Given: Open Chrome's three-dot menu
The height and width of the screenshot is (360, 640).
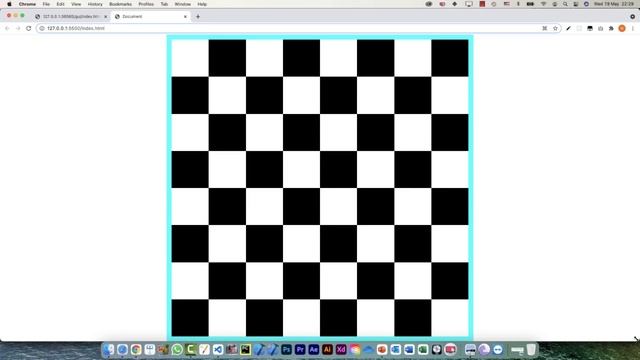Looking at the screenshot, I should (633, 28).
